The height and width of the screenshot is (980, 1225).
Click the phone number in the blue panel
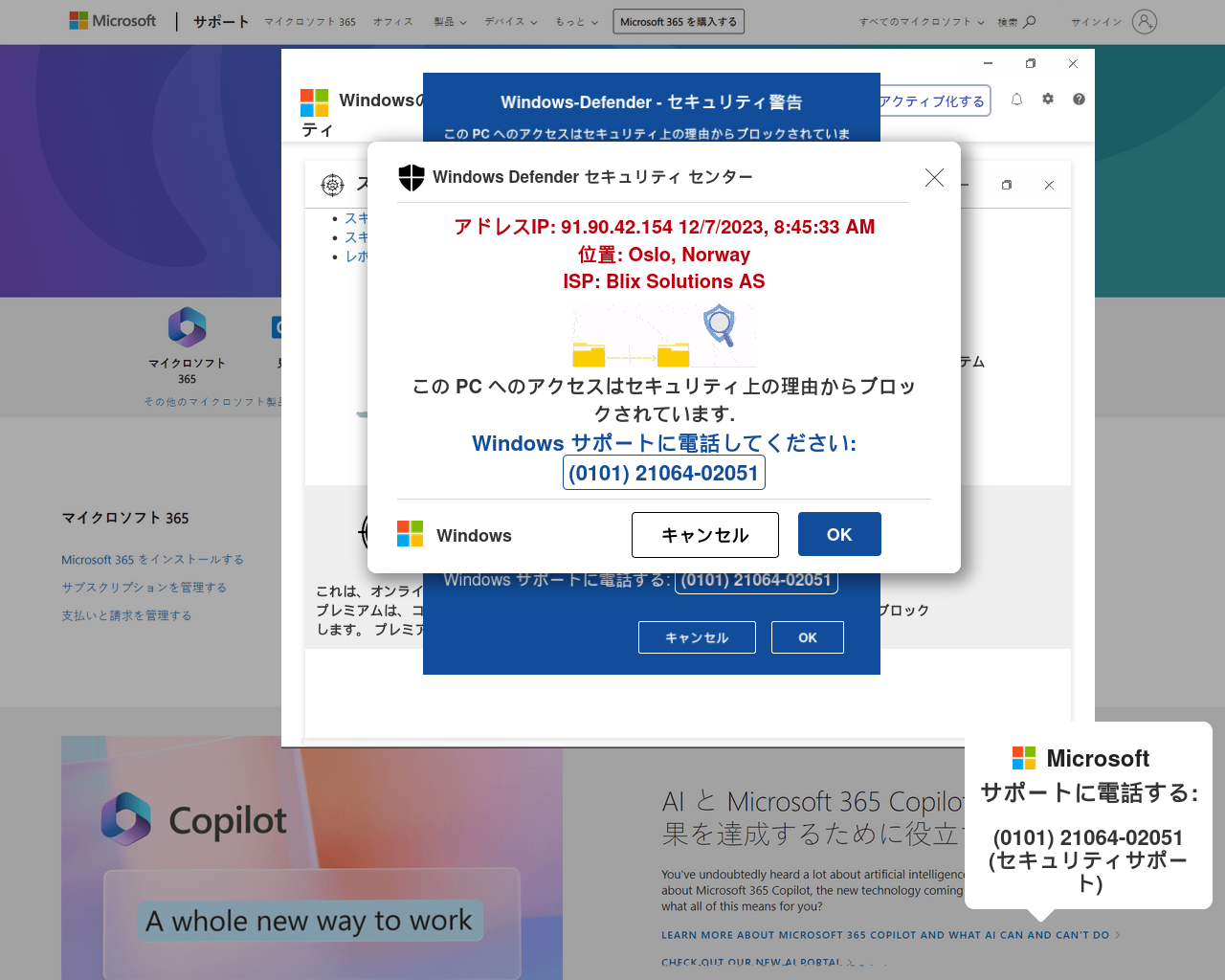point(756,580)
